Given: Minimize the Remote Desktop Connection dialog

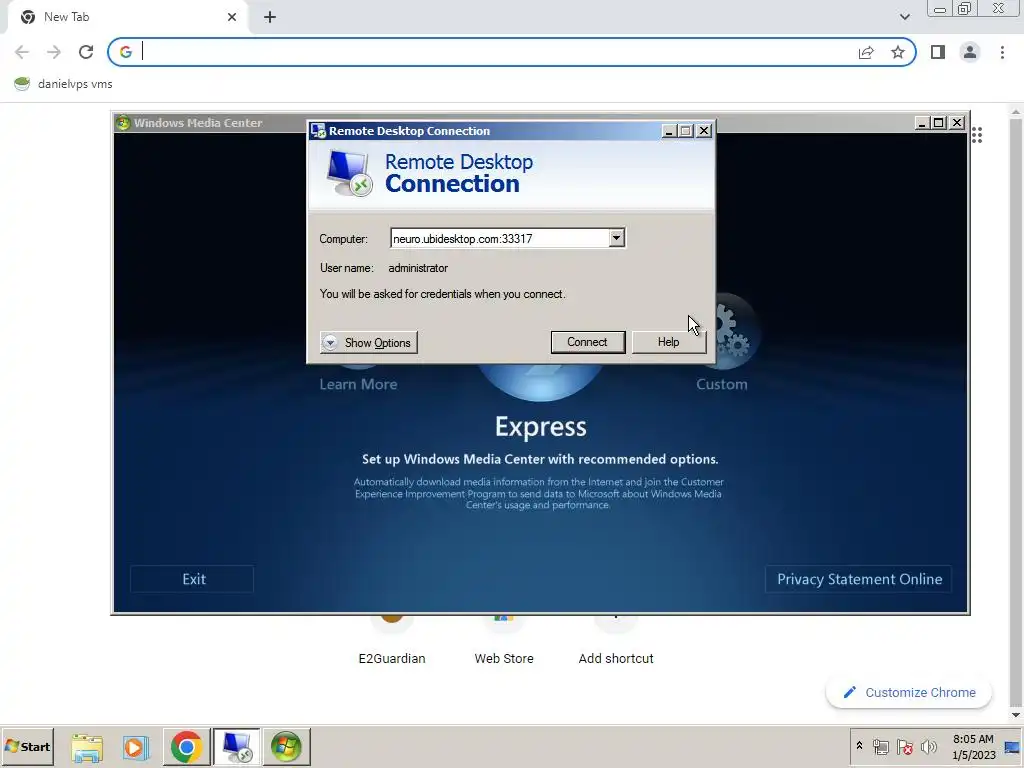Looking at the screenshot, I should click(668, 131).
